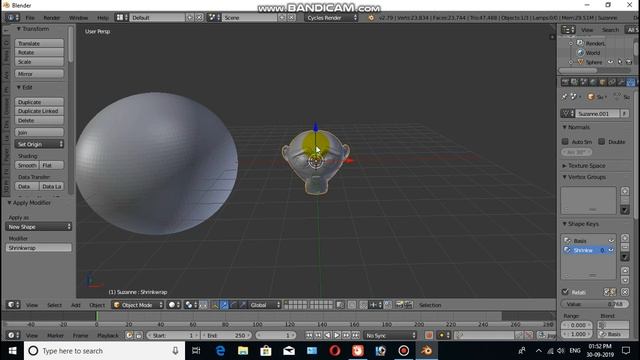Open Opera browser from taskbar
The height and width of the screenshot is (360, 640).
335,351
